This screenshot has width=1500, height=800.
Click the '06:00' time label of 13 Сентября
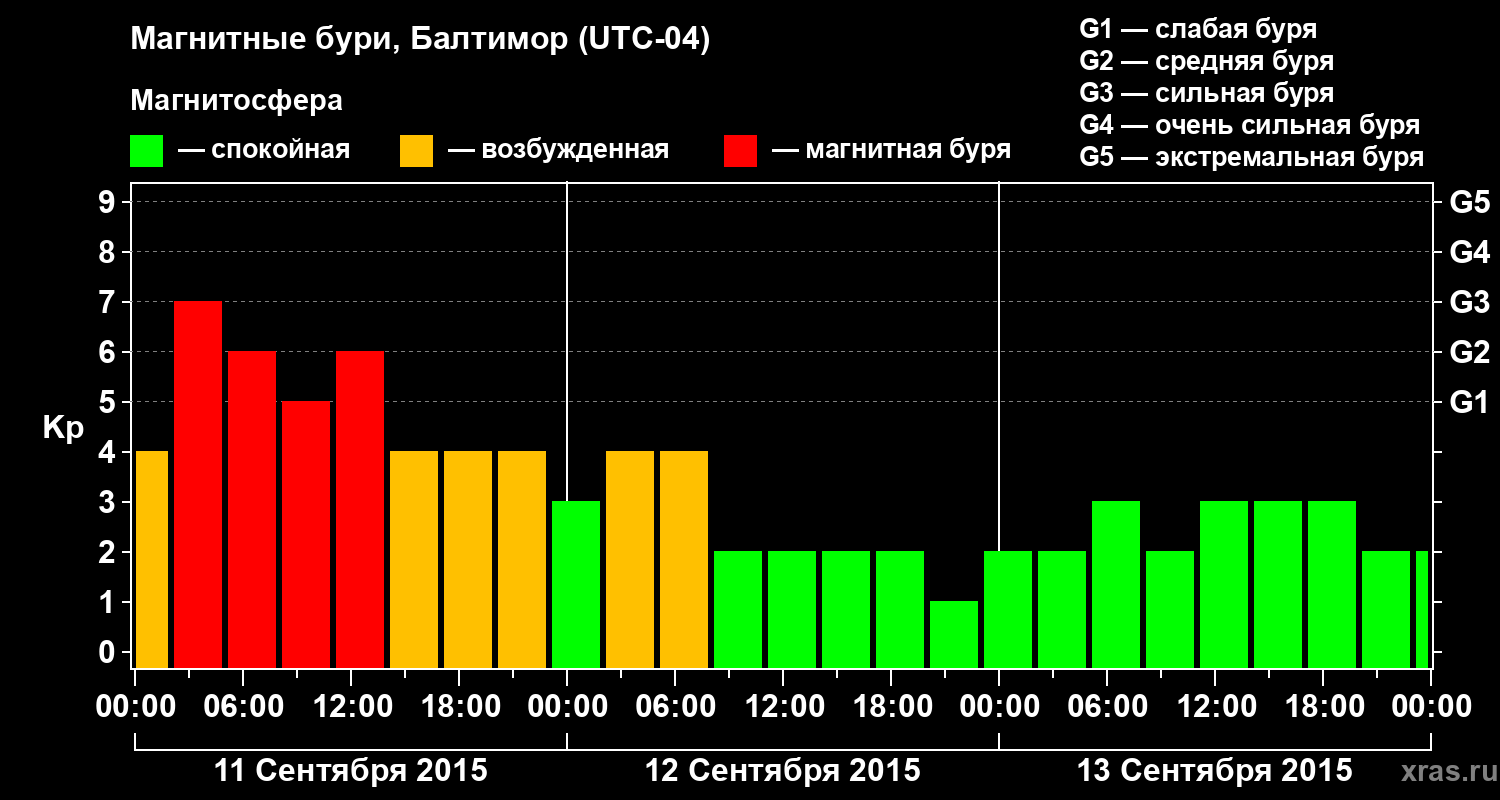pyautogui.click(x=1107, y=706)
